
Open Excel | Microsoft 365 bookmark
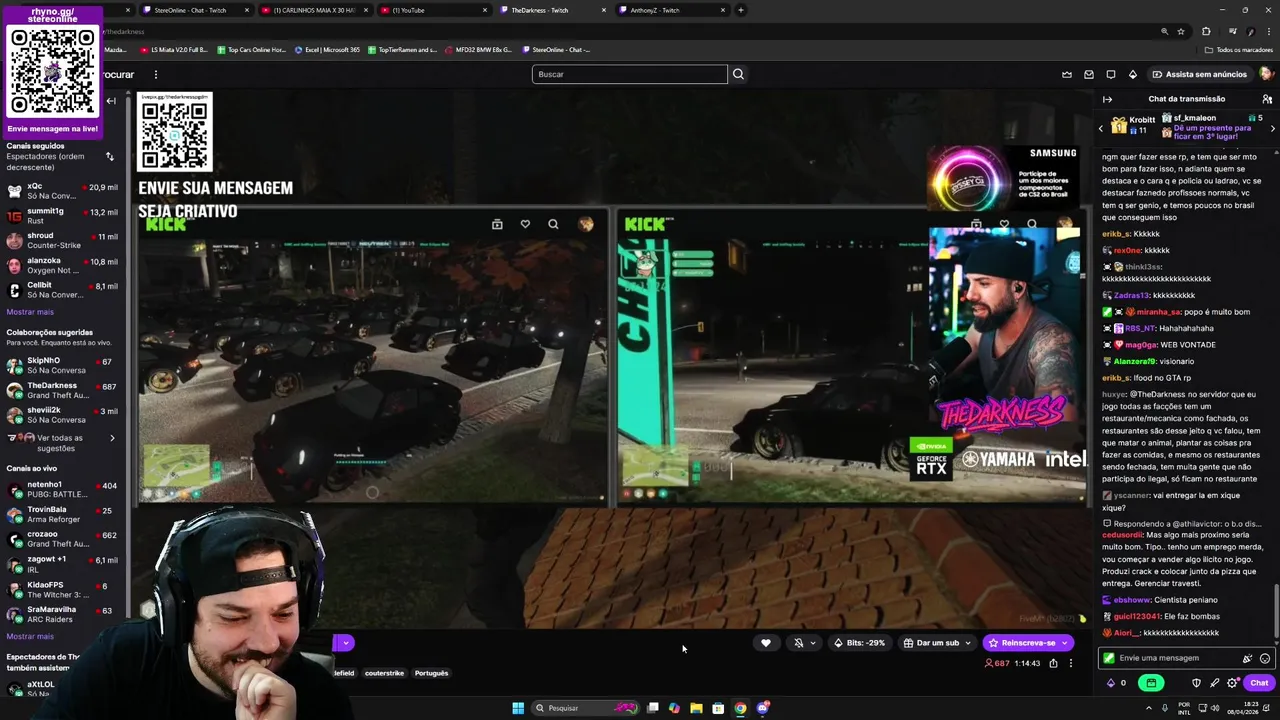[327, 49]
